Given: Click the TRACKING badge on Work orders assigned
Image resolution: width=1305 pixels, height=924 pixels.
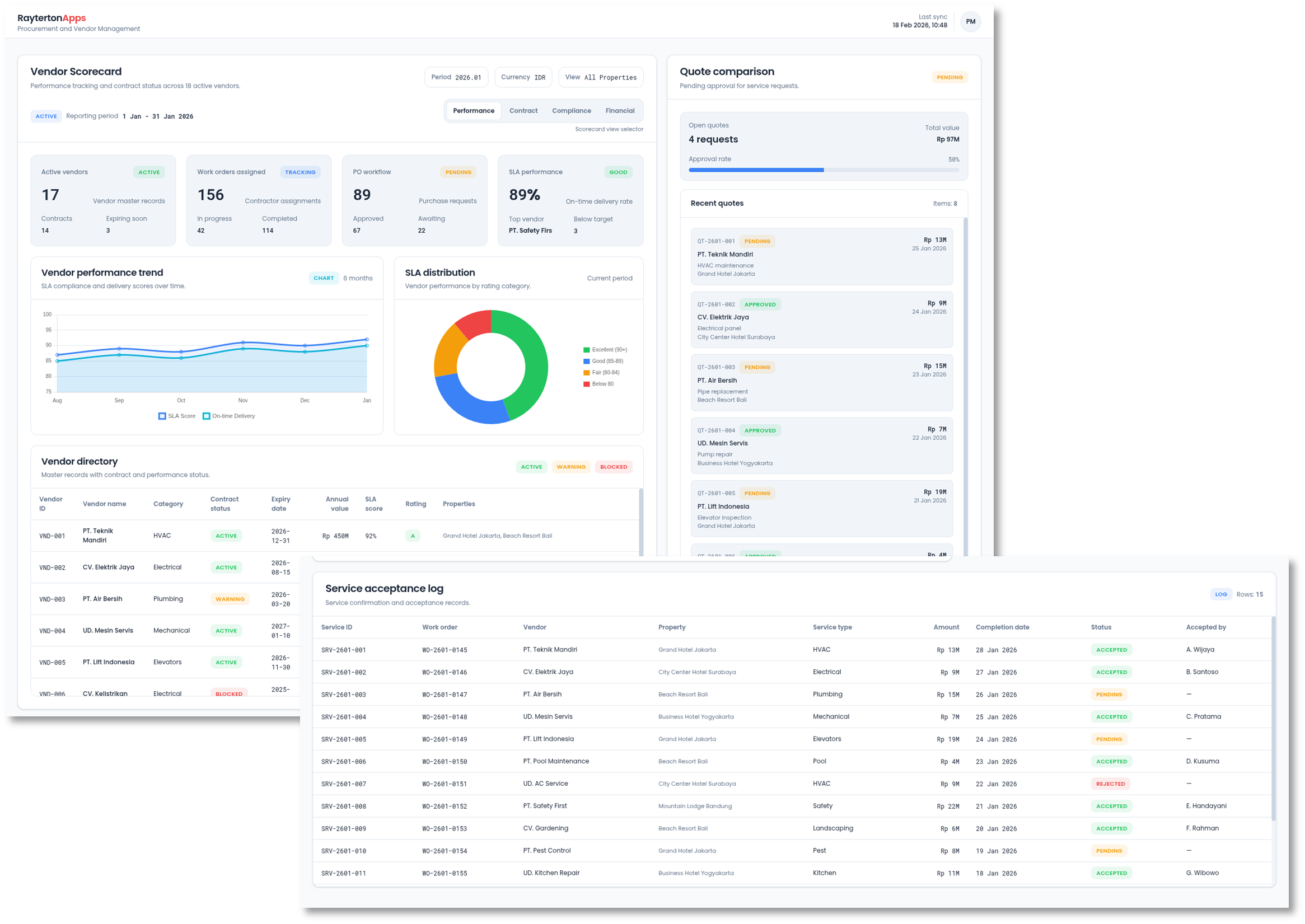Looking at the screenshot, I should pyautogui.click(x=300, y=172).
